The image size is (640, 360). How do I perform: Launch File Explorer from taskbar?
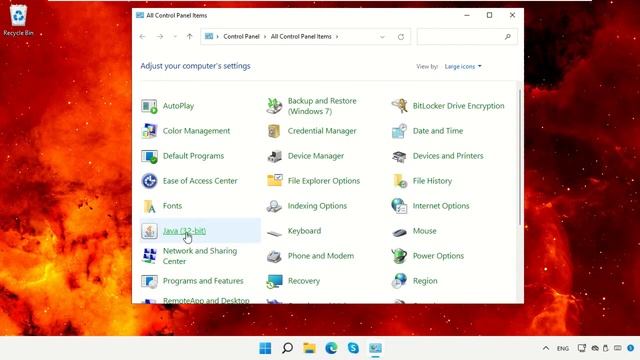309,348
